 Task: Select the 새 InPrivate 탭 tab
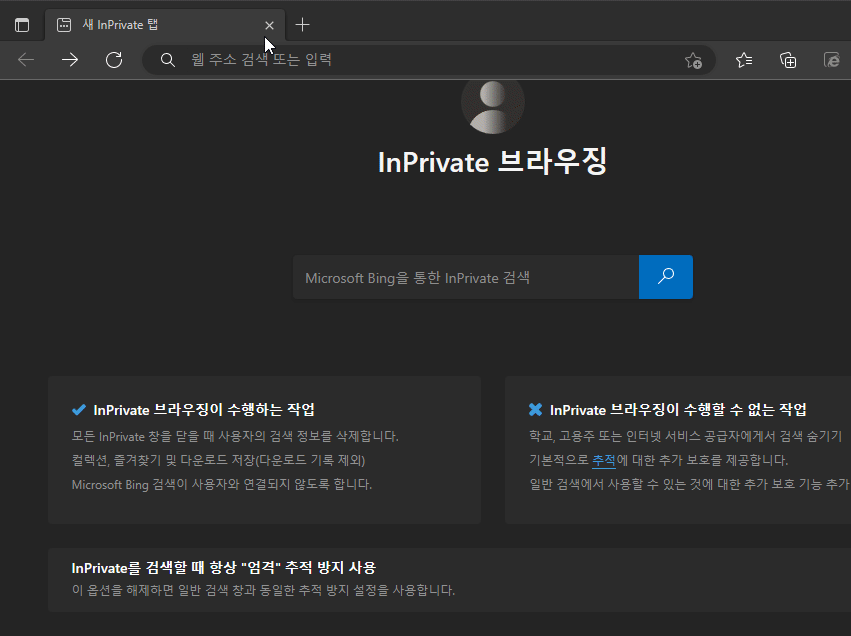point(164,25)
